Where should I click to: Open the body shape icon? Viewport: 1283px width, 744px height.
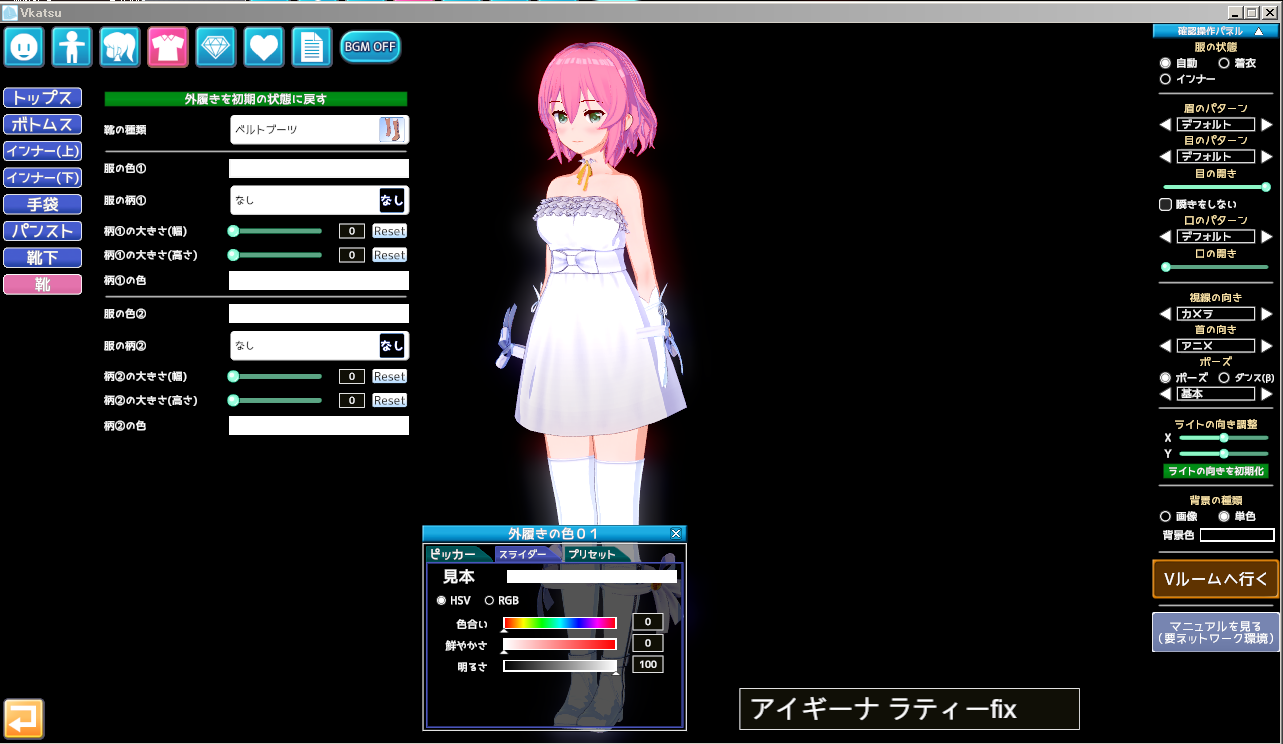coord(72,47)
